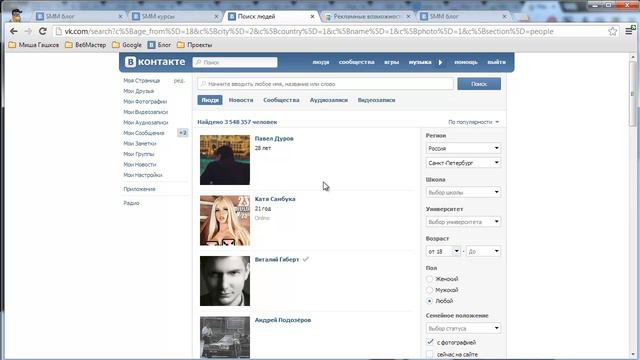Open the Миша Гашков bookmark folder

[x=34, y=45]
